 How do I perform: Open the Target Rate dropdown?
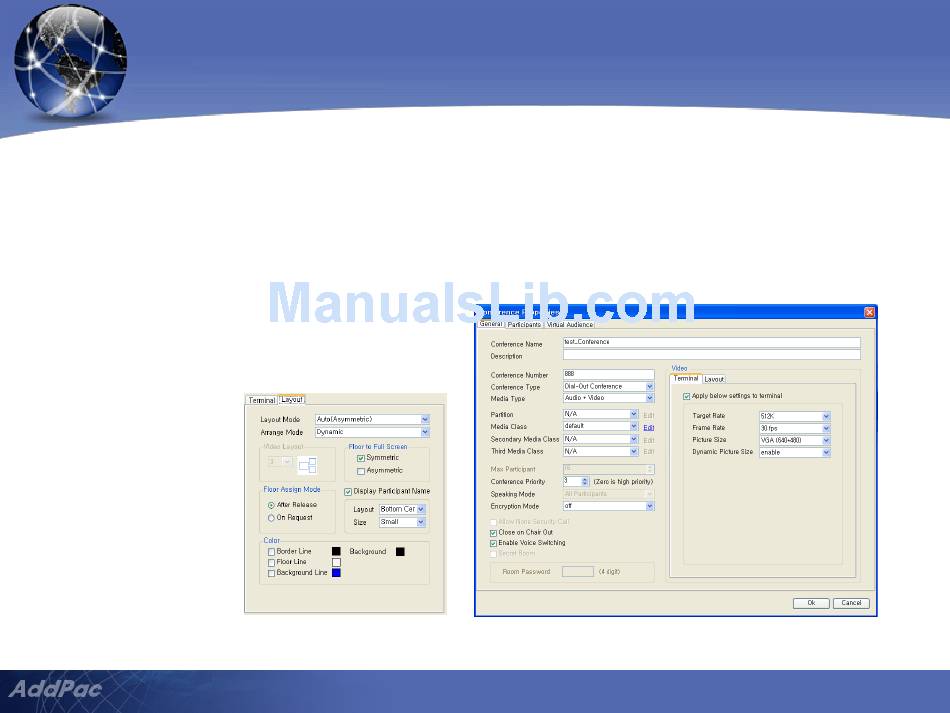click(x=795, y=416)
